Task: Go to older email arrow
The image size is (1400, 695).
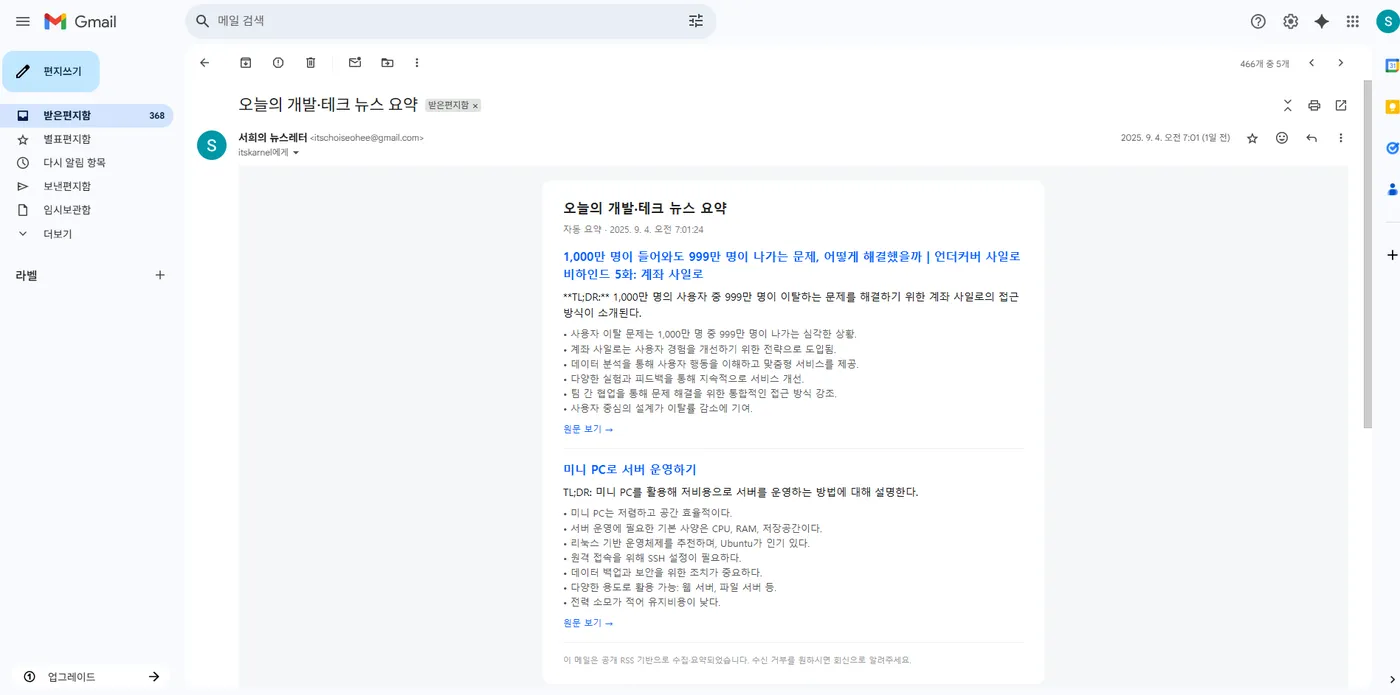Action: click(x=1341, y=62)
